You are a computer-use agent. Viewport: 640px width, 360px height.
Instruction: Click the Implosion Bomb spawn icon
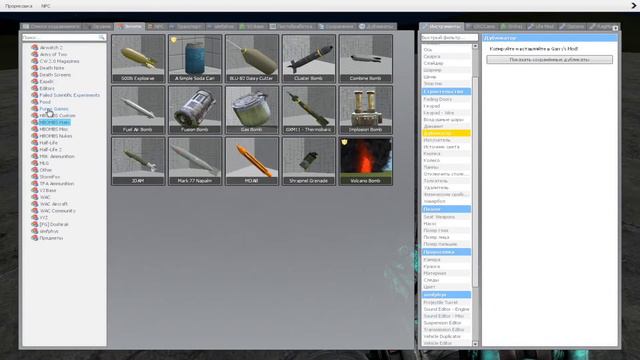[366, 110]
